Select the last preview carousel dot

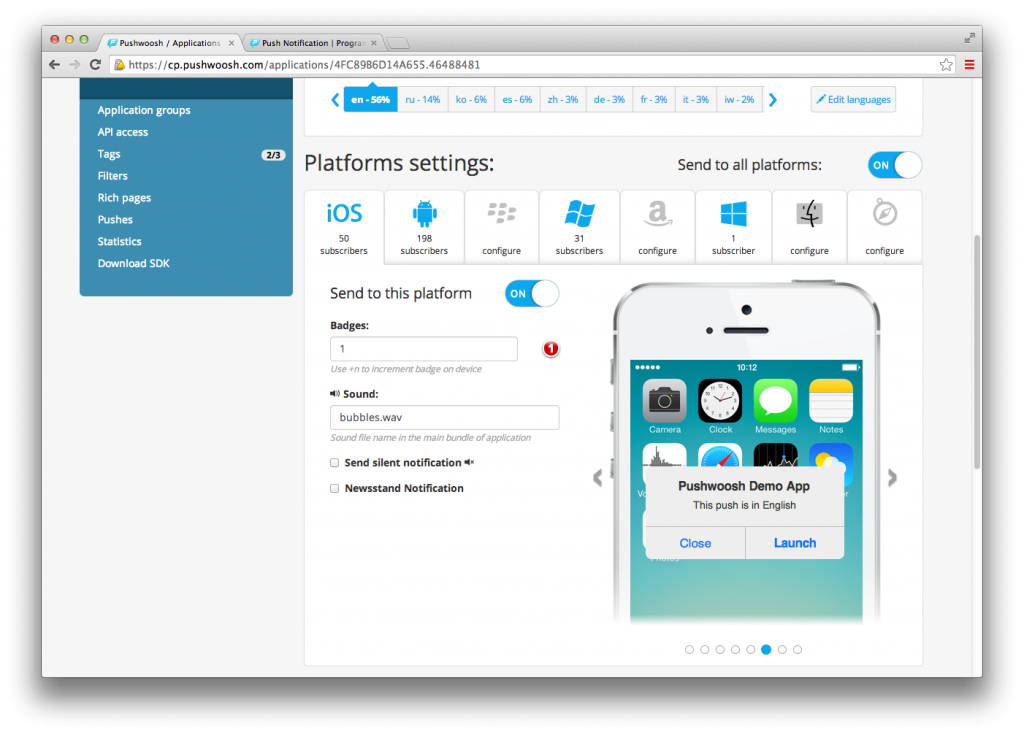coord(797,649)
